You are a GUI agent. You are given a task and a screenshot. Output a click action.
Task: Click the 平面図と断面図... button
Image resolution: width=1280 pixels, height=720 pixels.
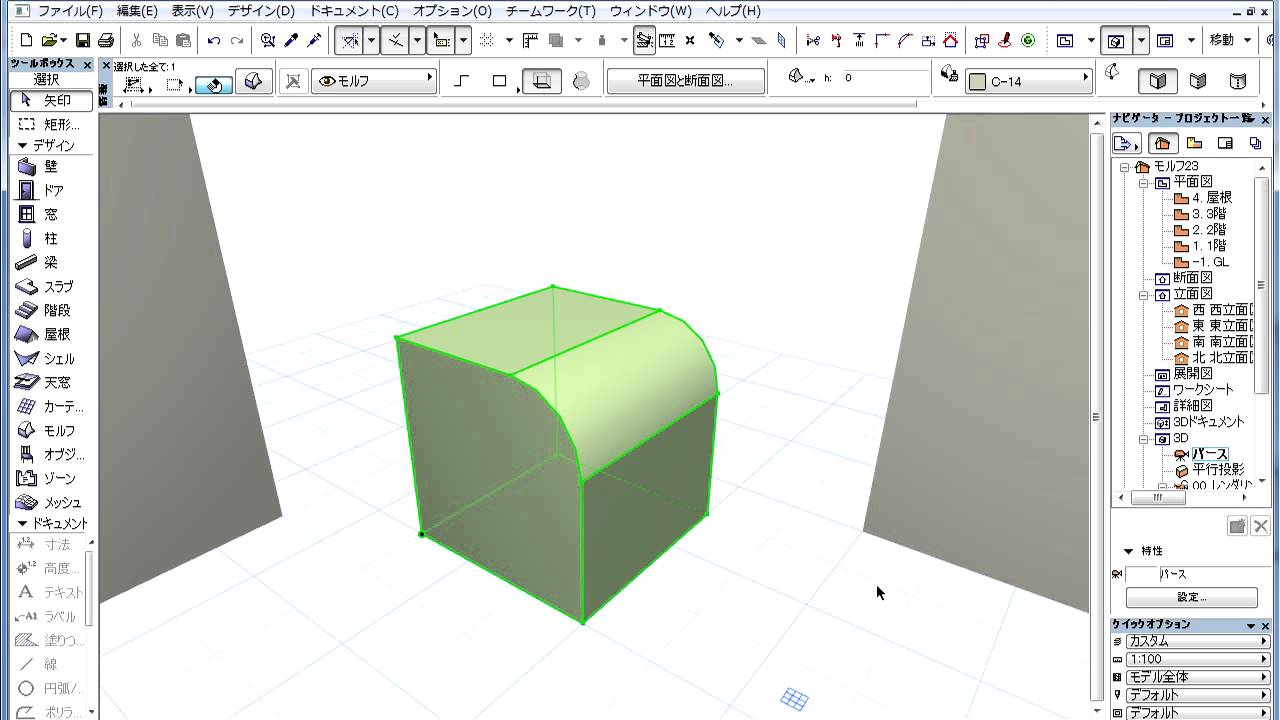pyautogui.click(x=686, y=81)
